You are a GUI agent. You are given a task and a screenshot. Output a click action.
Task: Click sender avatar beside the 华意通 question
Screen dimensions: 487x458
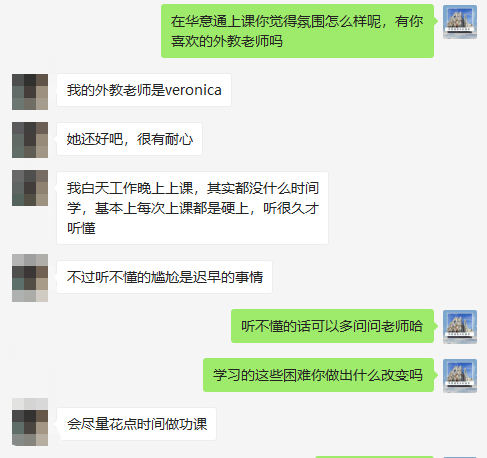pyautogui.click(x=460, y=22)
